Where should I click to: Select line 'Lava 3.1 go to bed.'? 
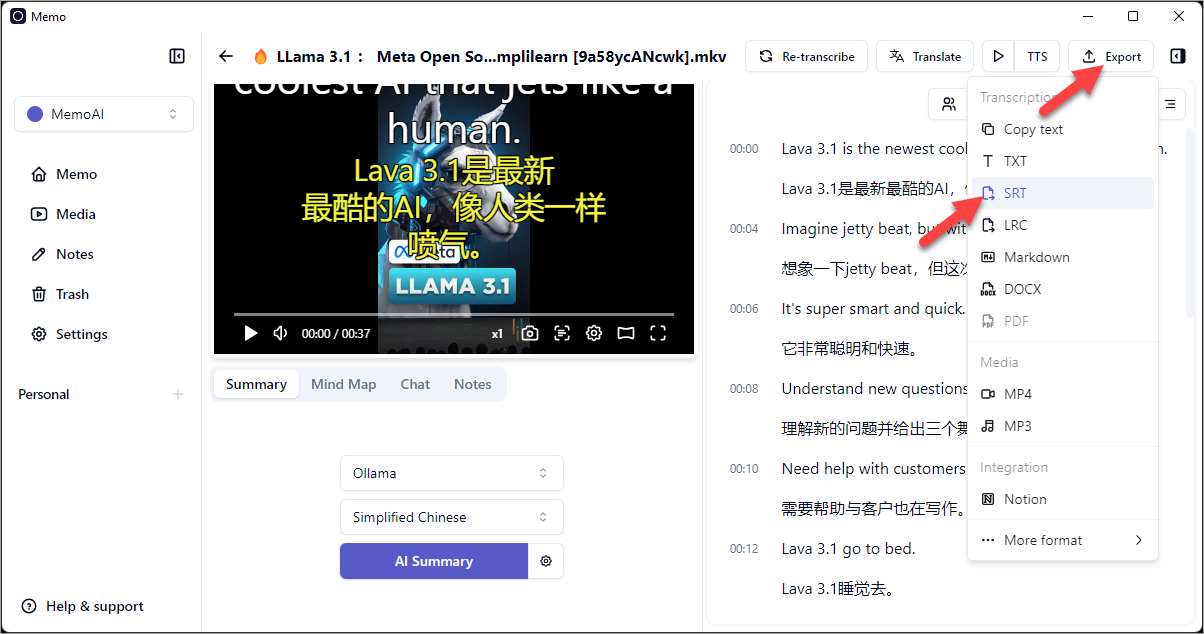848,549
